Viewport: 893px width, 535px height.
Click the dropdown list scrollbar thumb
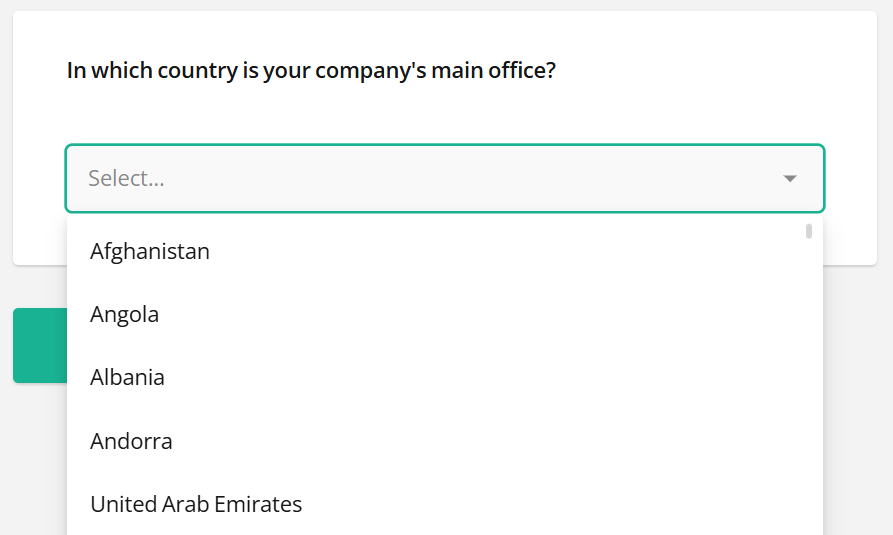coord(808,232)
